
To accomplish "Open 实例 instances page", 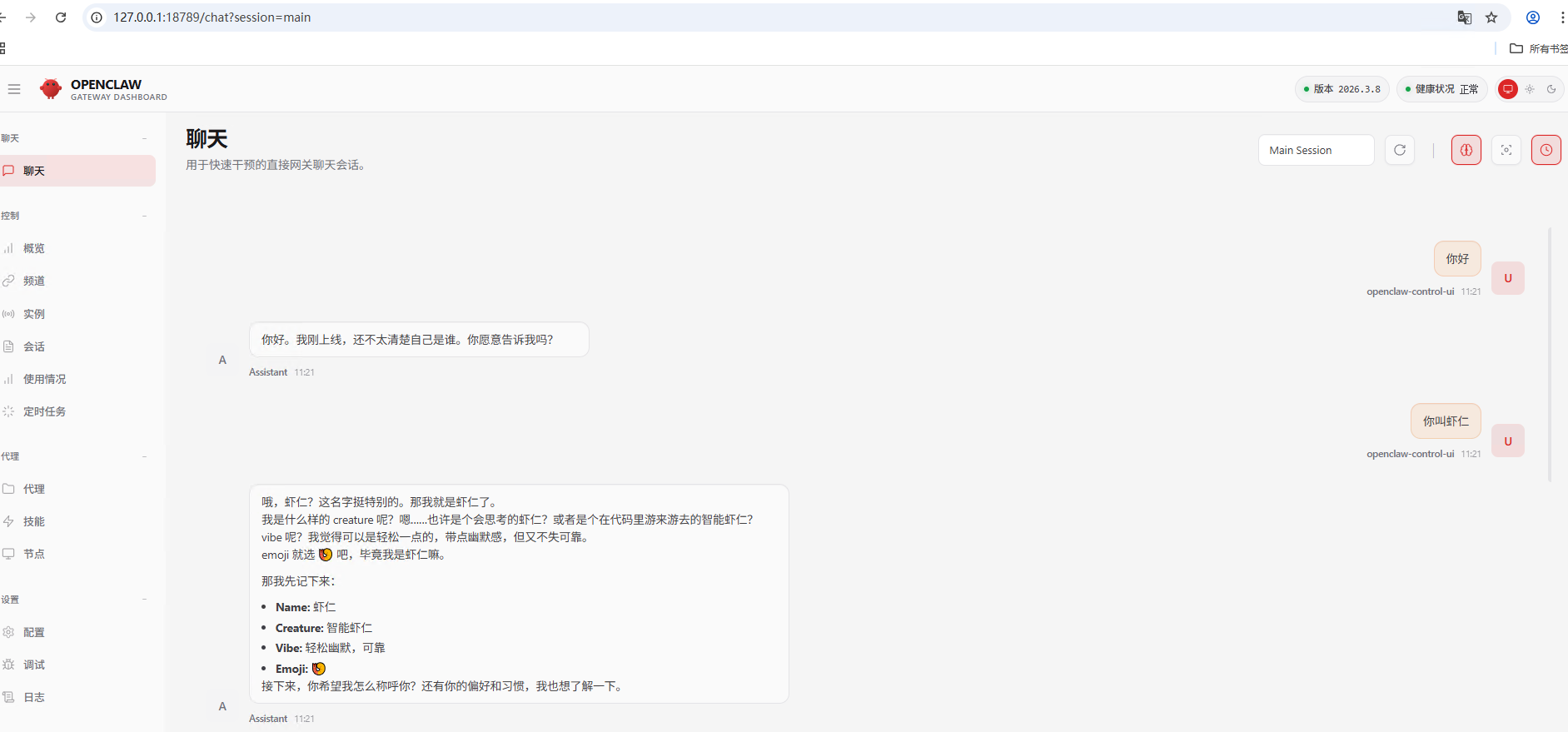I will coord(77,314).
